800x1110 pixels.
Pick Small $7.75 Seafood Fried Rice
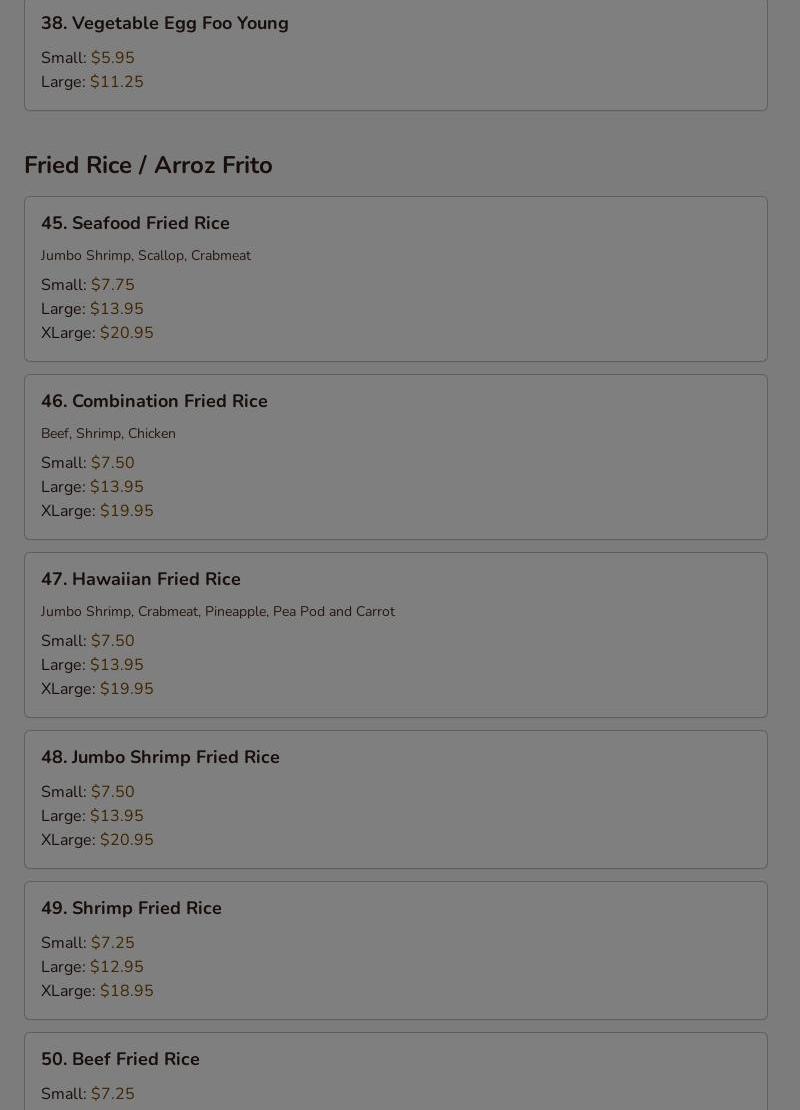(88, 285)
